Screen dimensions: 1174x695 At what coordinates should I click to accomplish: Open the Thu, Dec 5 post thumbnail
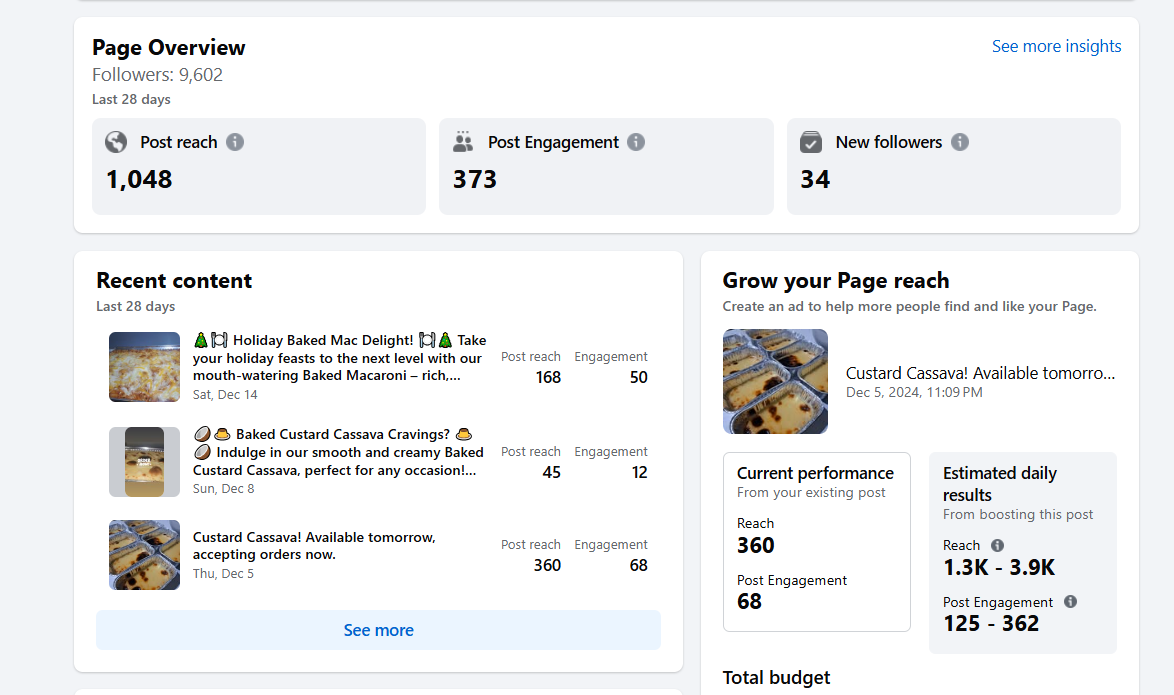(x=144, y=555)
